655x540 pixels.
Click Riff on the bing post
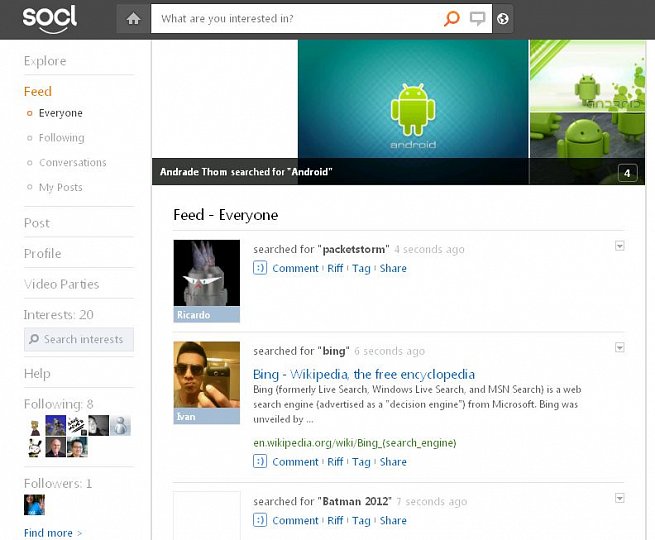(x=335, y=462)
